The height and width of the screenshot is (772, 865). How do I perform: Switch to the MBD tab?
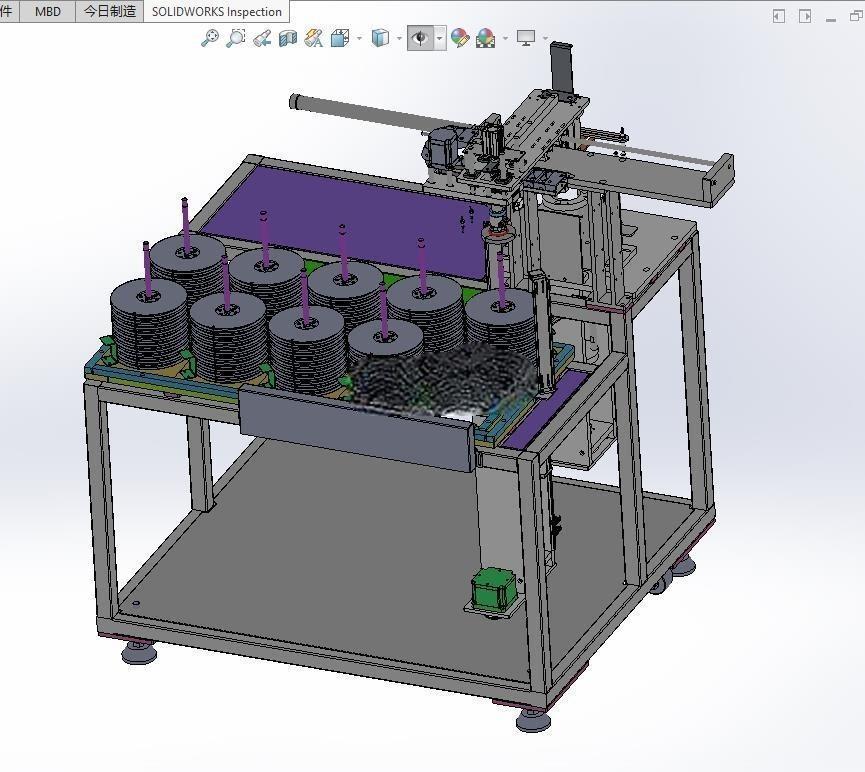[x=47, y=12]
